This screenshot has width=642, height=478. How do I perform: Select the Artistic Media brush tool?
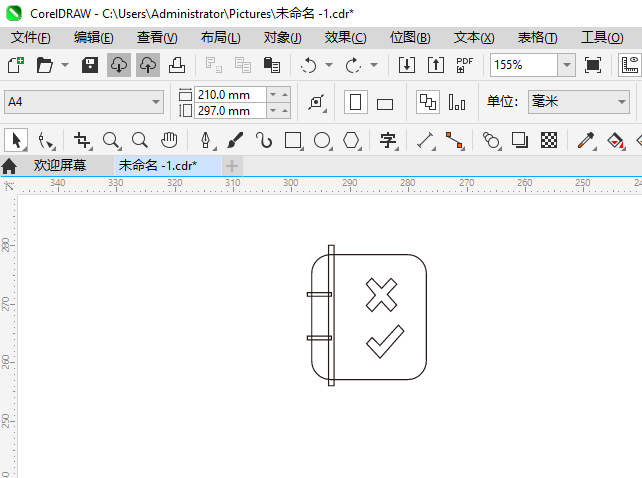[x=235, y=140]
